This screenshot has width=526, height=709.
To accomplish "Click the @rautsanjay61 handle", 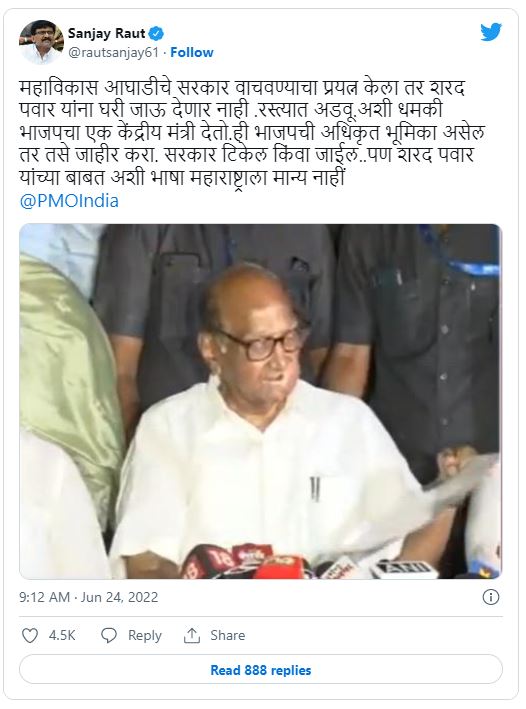I will coord(113,52).
